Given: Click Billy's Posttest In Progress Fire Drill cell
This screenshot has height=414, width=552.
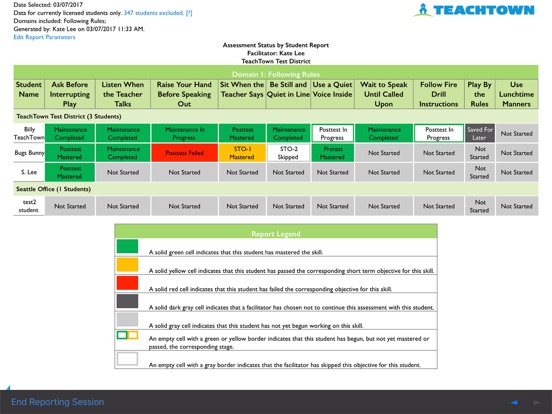Looking at the screenshot, I should pyautogui.click(x=439, y=133).
